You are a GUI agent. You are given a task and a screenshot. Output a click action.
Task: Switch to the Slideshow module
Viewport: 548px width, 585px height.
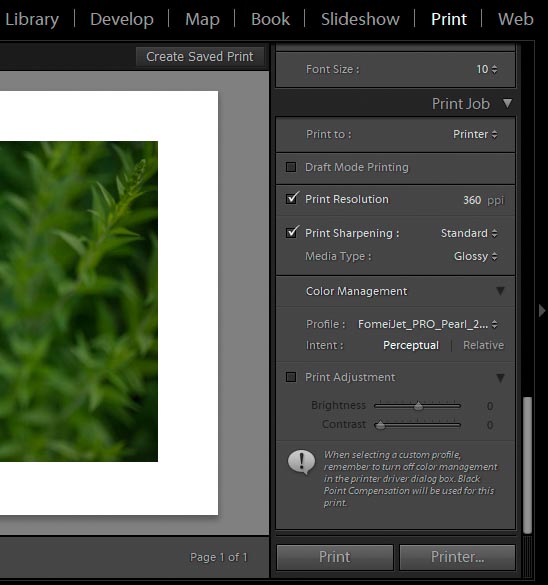coord(360,19)
